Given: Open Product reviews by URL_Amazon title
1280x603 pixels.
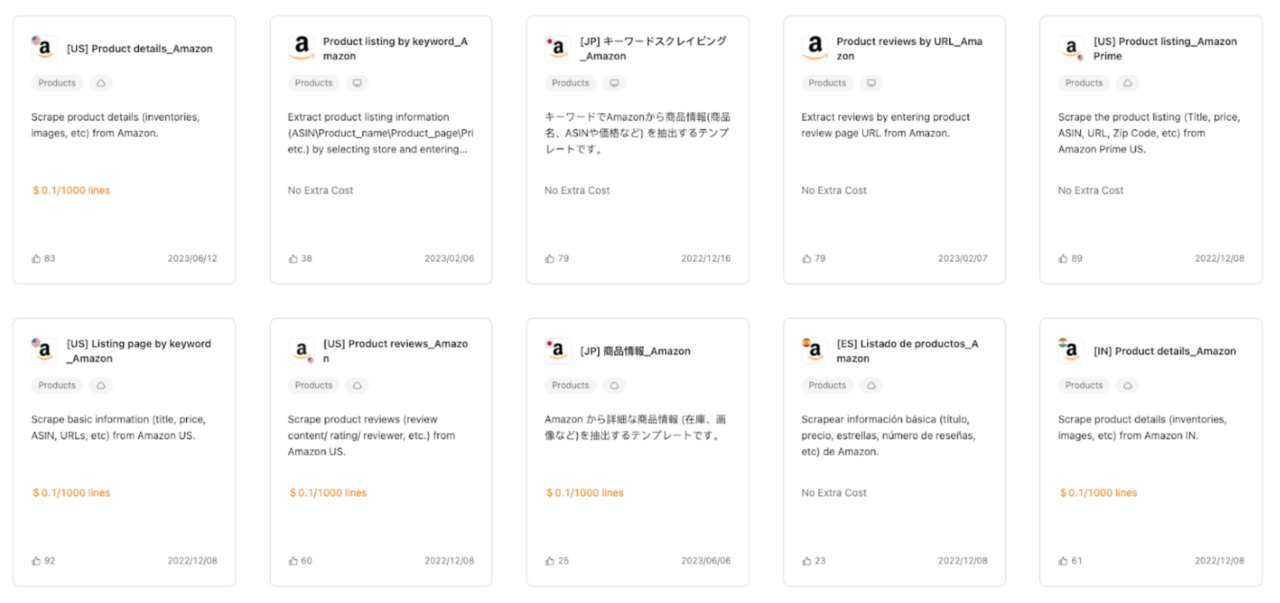Looking at the screenshot, I should point(909,48).
